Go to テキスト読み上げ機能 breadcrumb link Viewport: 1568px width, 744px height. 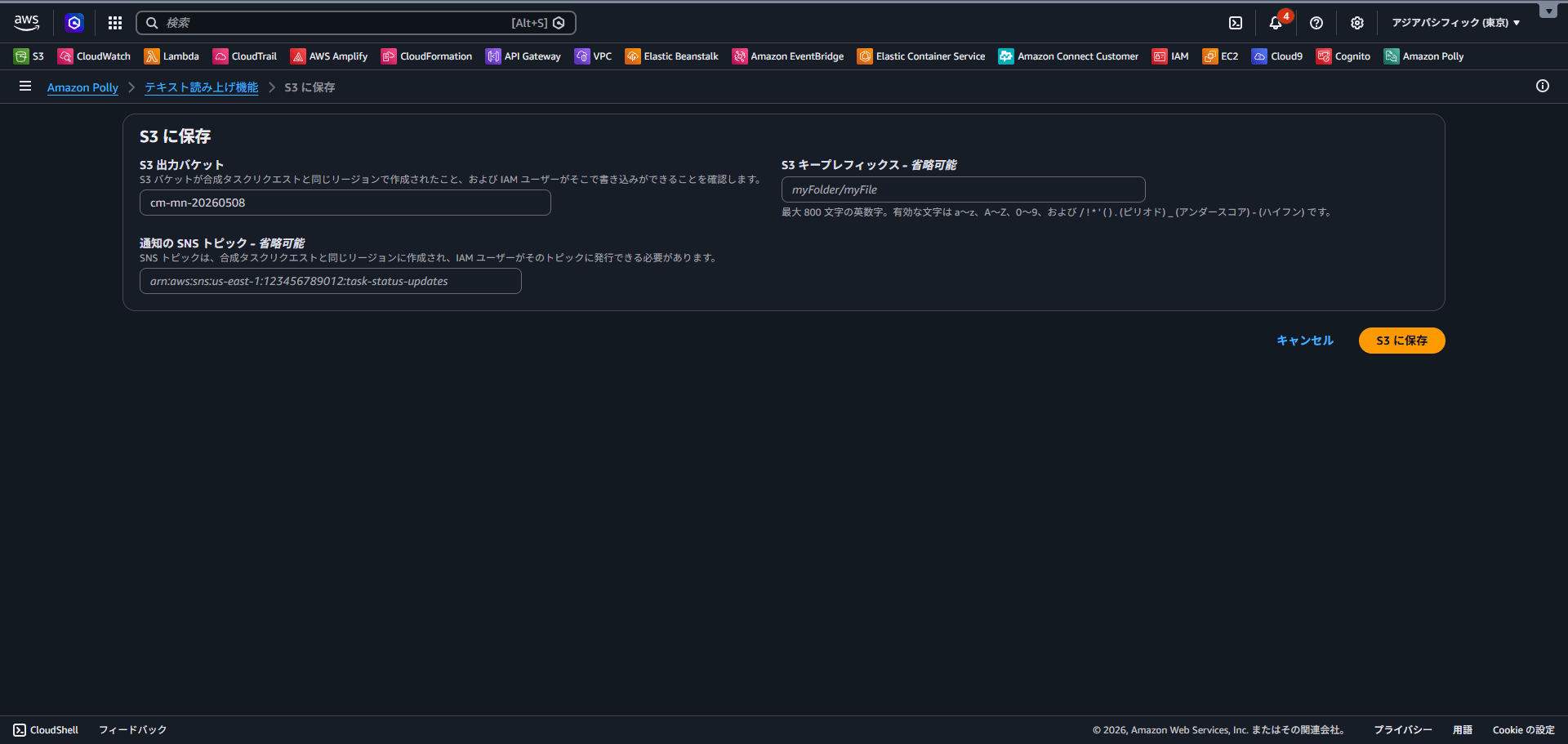(x=202, y=87)
